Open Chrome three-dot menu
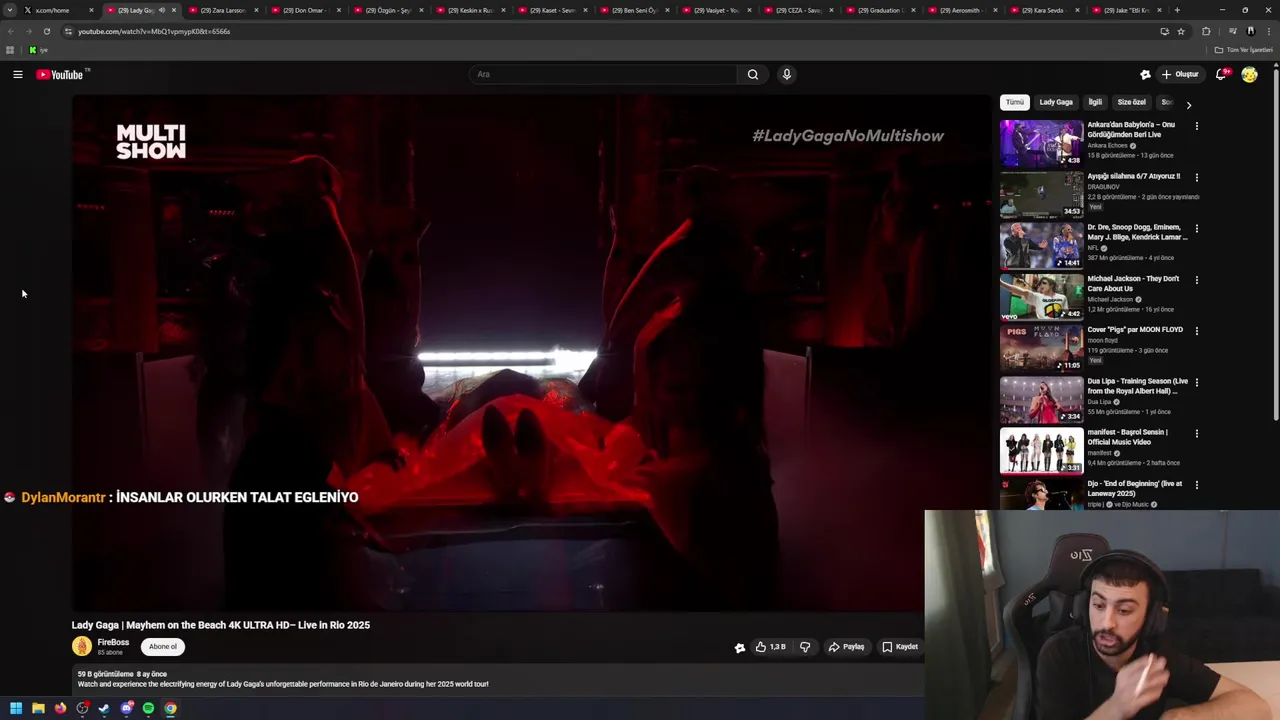The image size is (1280, 720). tap(1269, 31)
